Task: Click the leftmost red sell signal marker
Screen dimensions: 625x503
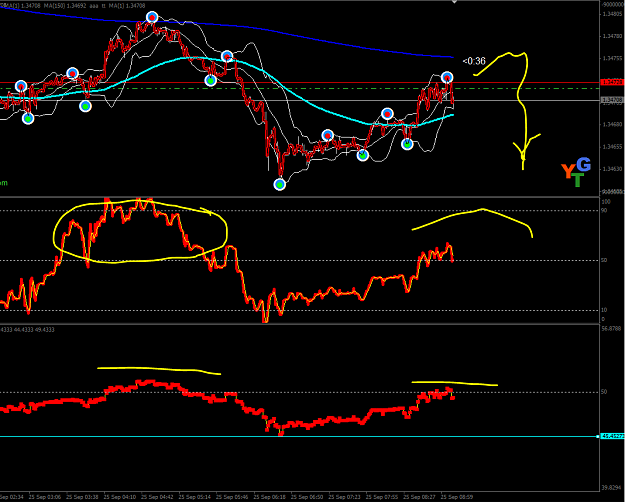Action: (x=21, y=86)
